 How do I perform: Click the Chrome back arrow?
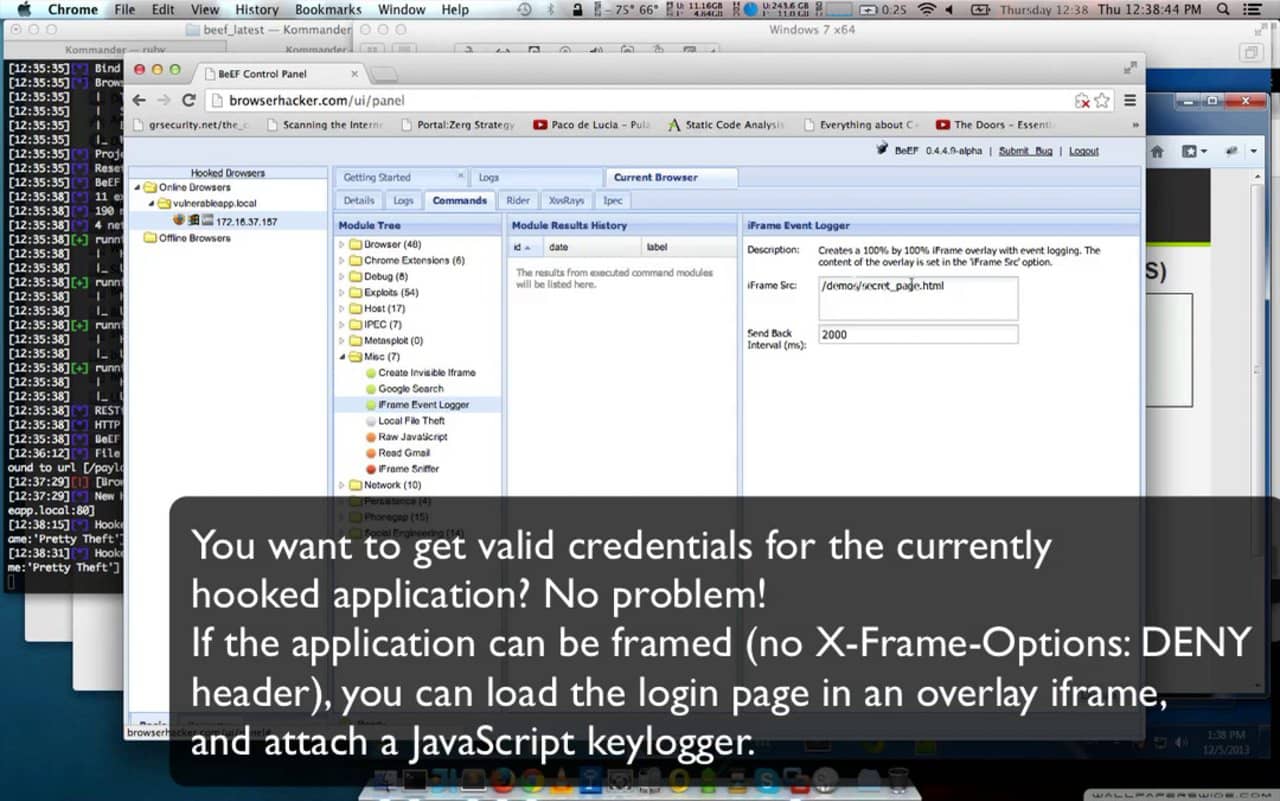[x=139, y=100]
